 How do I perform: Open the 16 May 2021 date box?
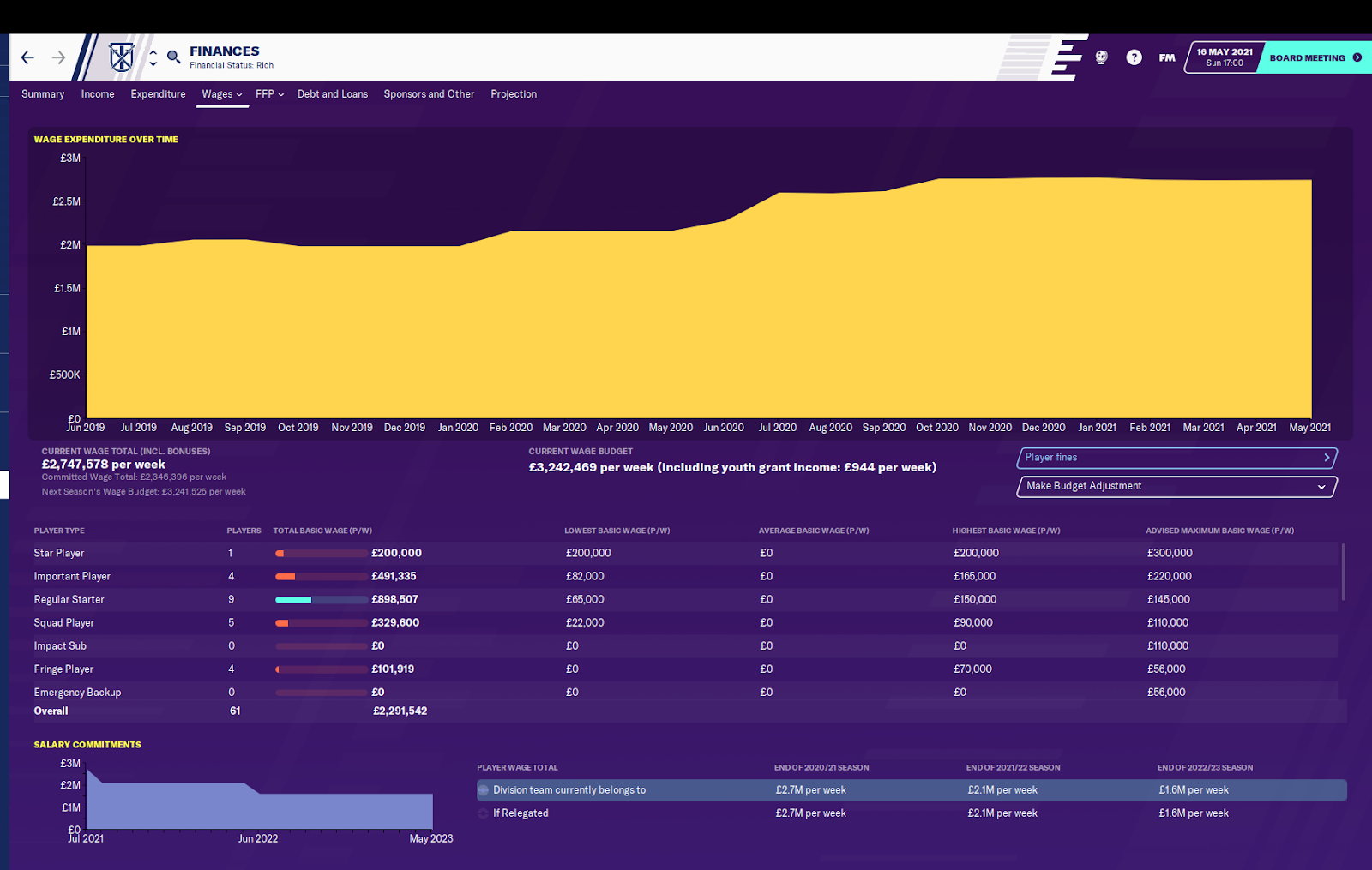(1224, 57)
